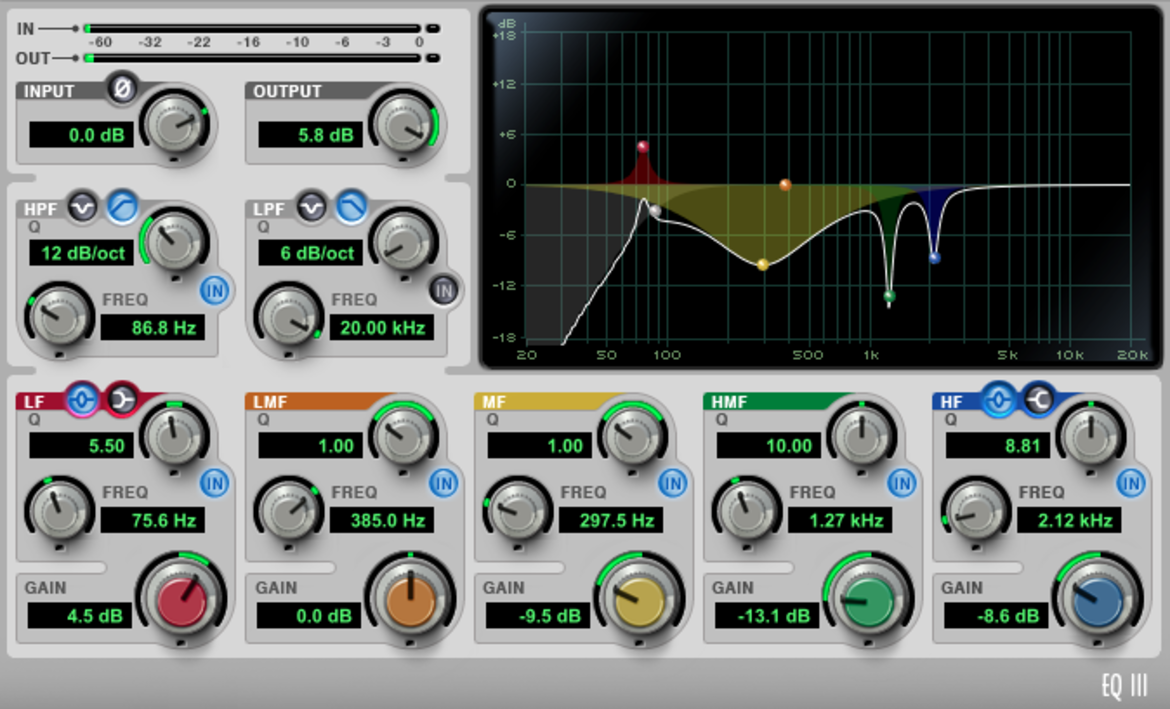The image size is (1170, 709).
Task: Select the output level field showing 5.8 dB
Action: click(310, 135)
